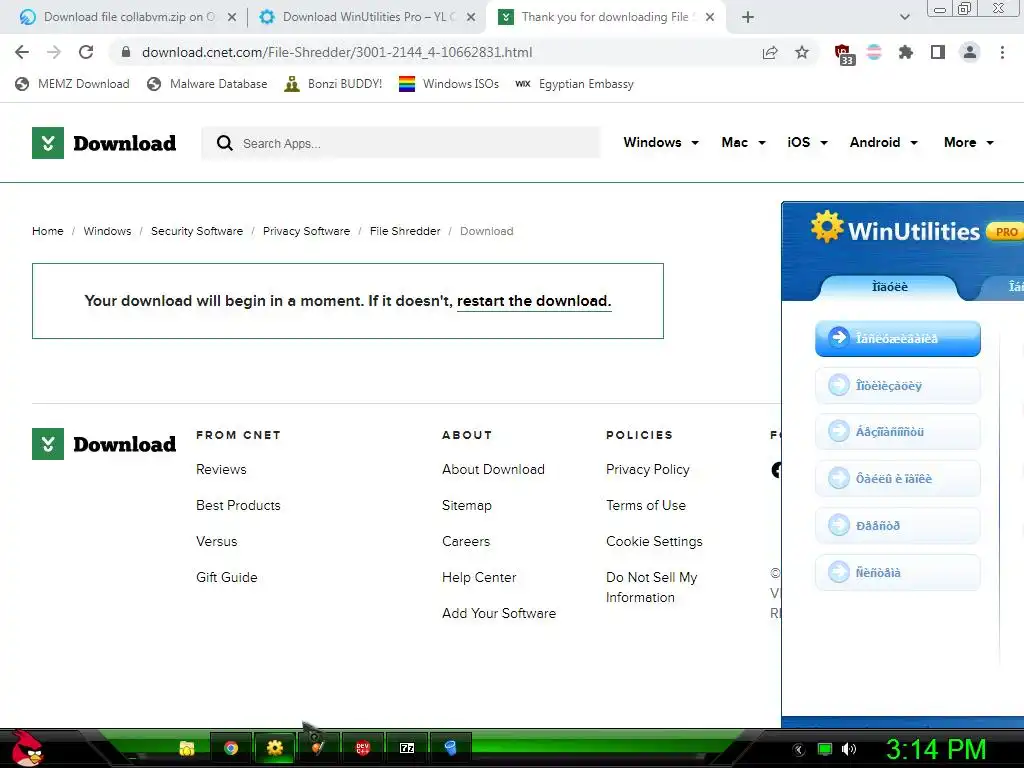The image size is (1024, 768).
Task: Click the WinUtilities sidebar button Ðåãñòð
Action: click(897, 526)
